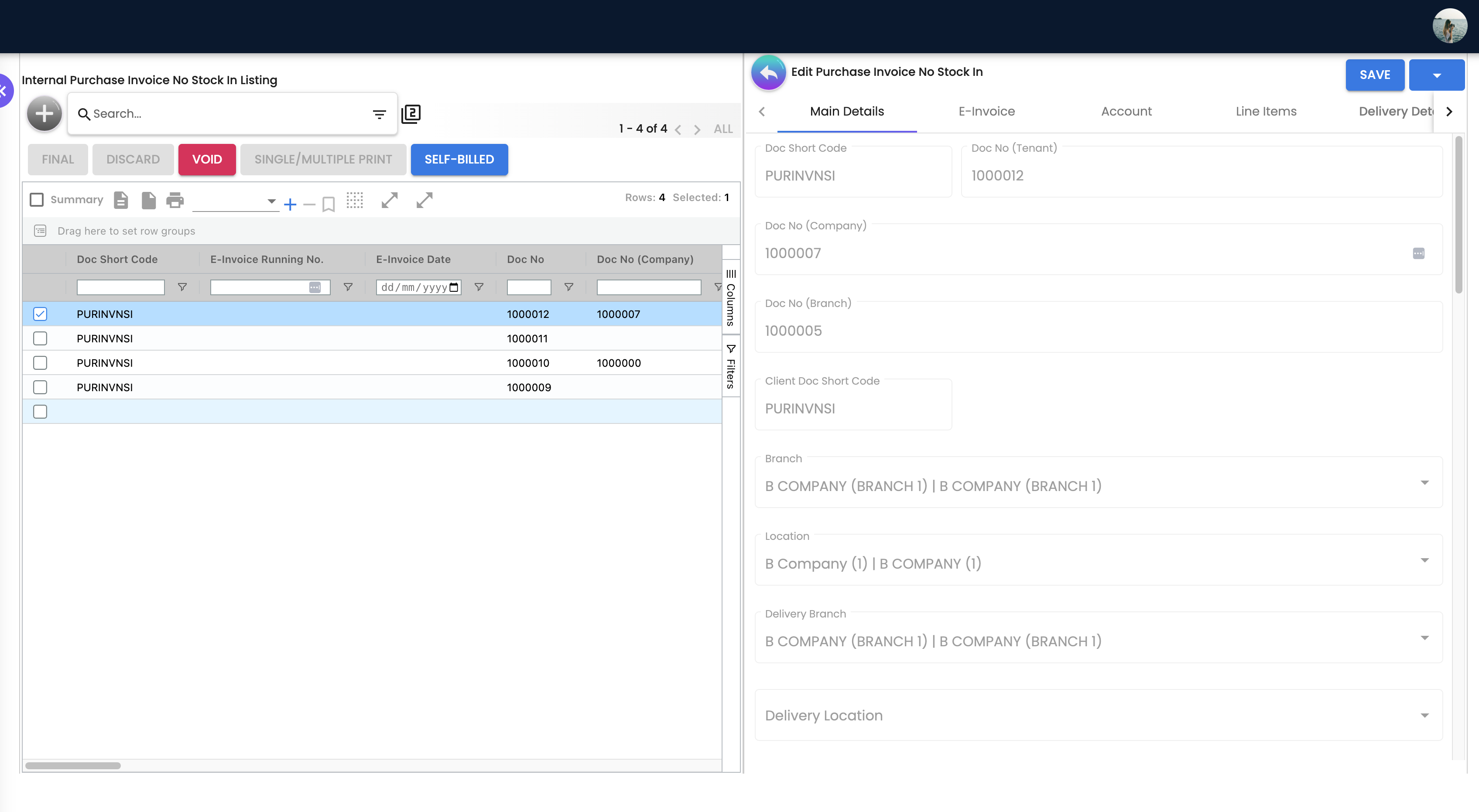Check the row with Doc No 1000010
Image resolution: width=1479 pixels, height=812 pixels.
(40, 363)
